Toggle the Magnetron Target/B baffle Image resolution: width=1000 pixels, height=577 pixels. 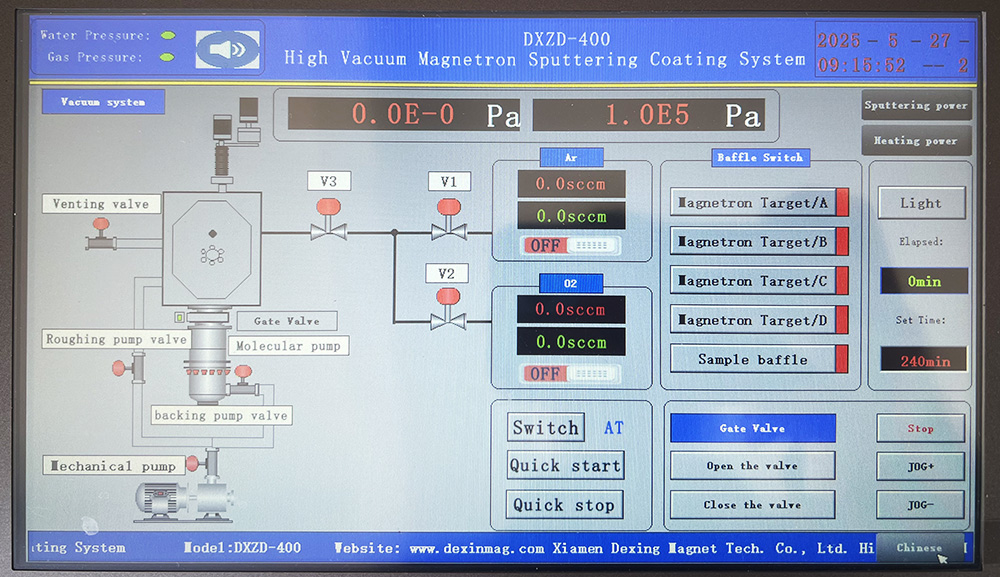759,242
